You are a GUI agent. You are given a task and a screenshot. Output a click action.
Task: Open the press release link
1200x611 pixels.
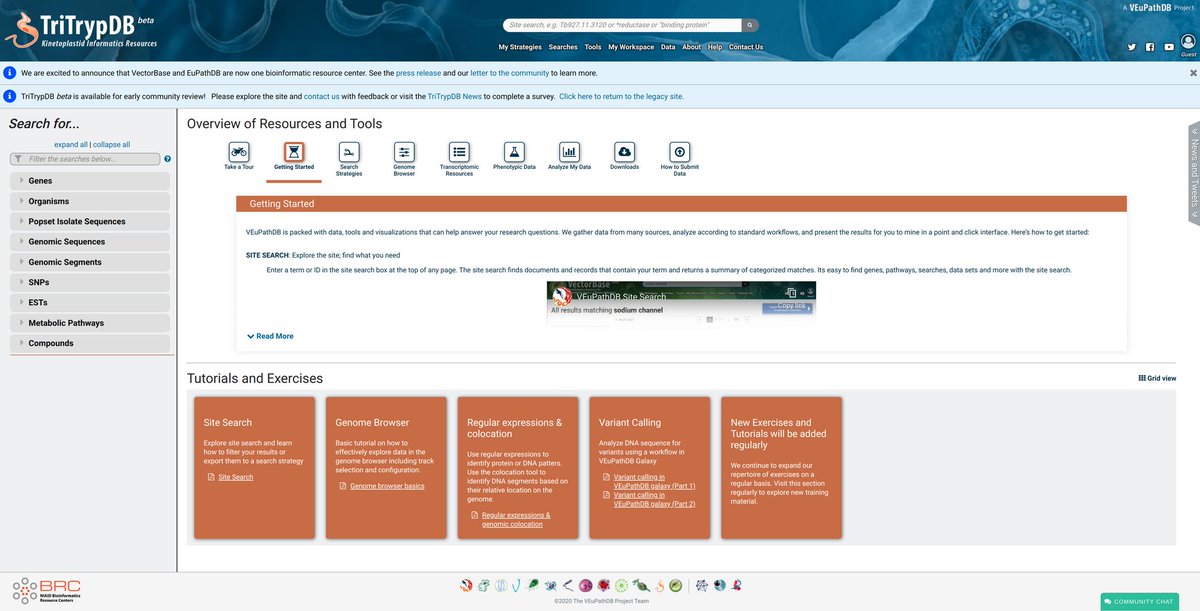tap(420, 73)
